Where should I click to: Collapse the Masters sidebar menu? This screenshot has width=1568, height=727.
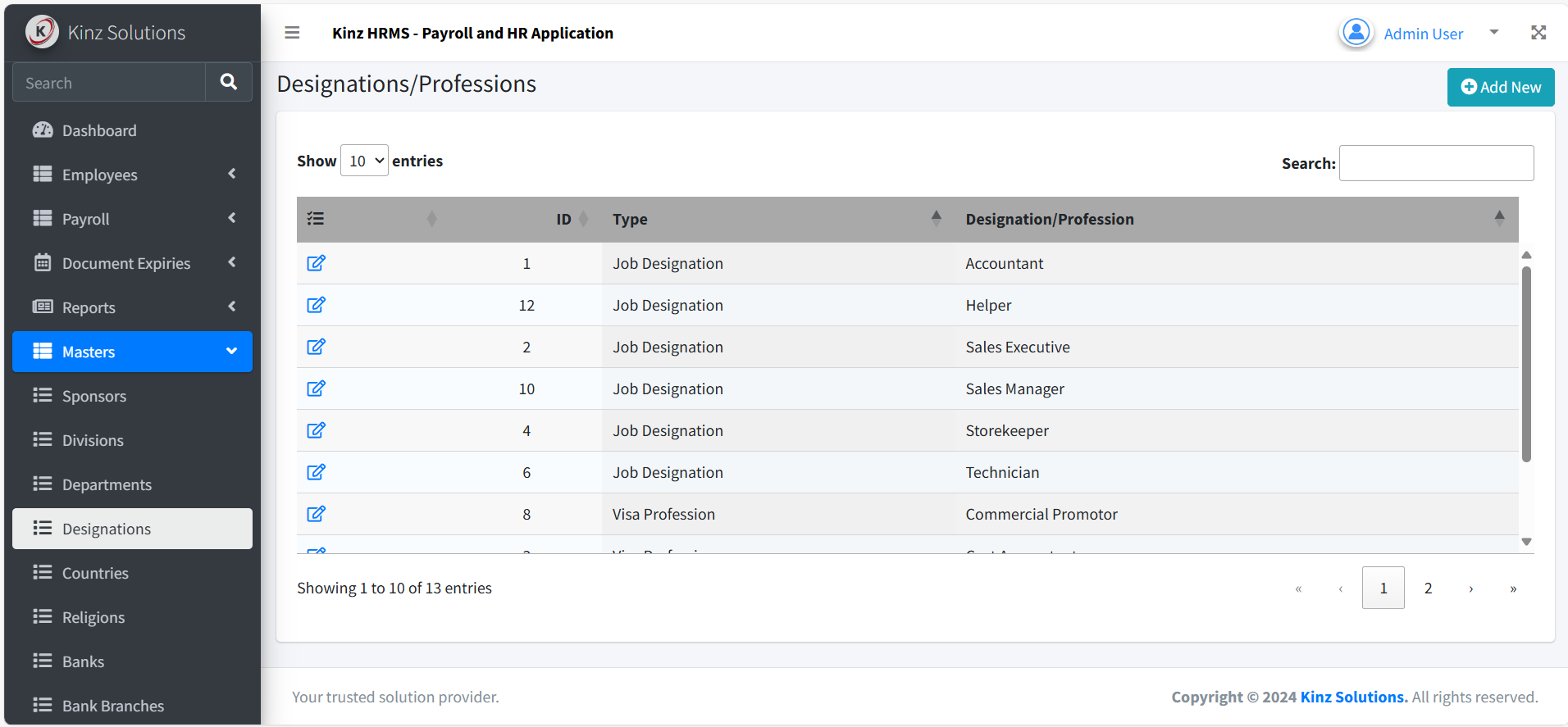coord(132,352)
